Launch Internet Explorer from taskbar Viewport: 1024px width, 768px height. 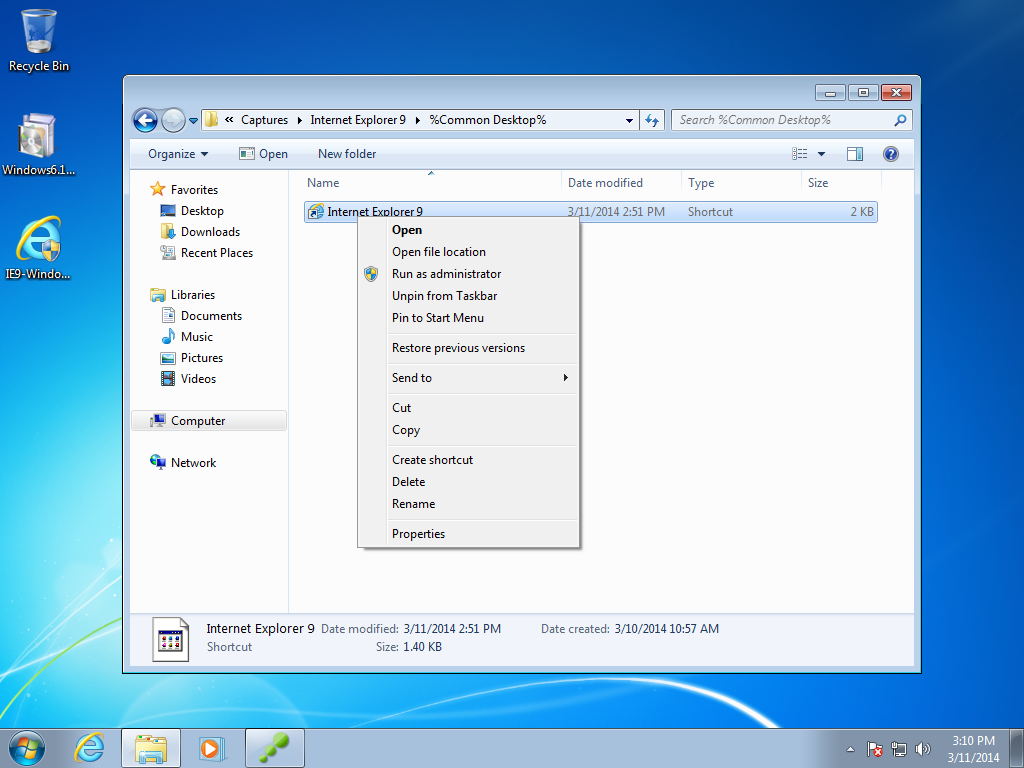click(x=89, y=748)
